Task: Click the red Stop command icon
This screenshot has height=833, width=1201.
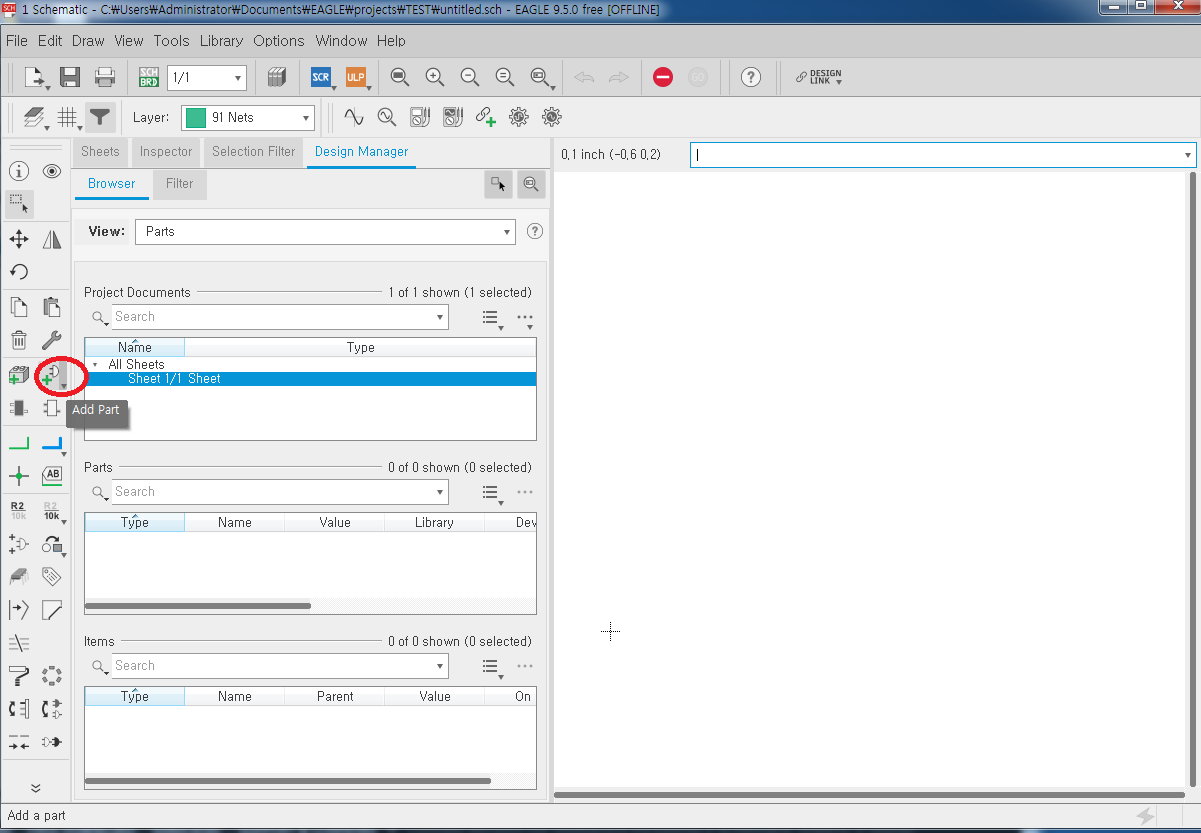Action: pyautogui.click(x=663, y=77)
